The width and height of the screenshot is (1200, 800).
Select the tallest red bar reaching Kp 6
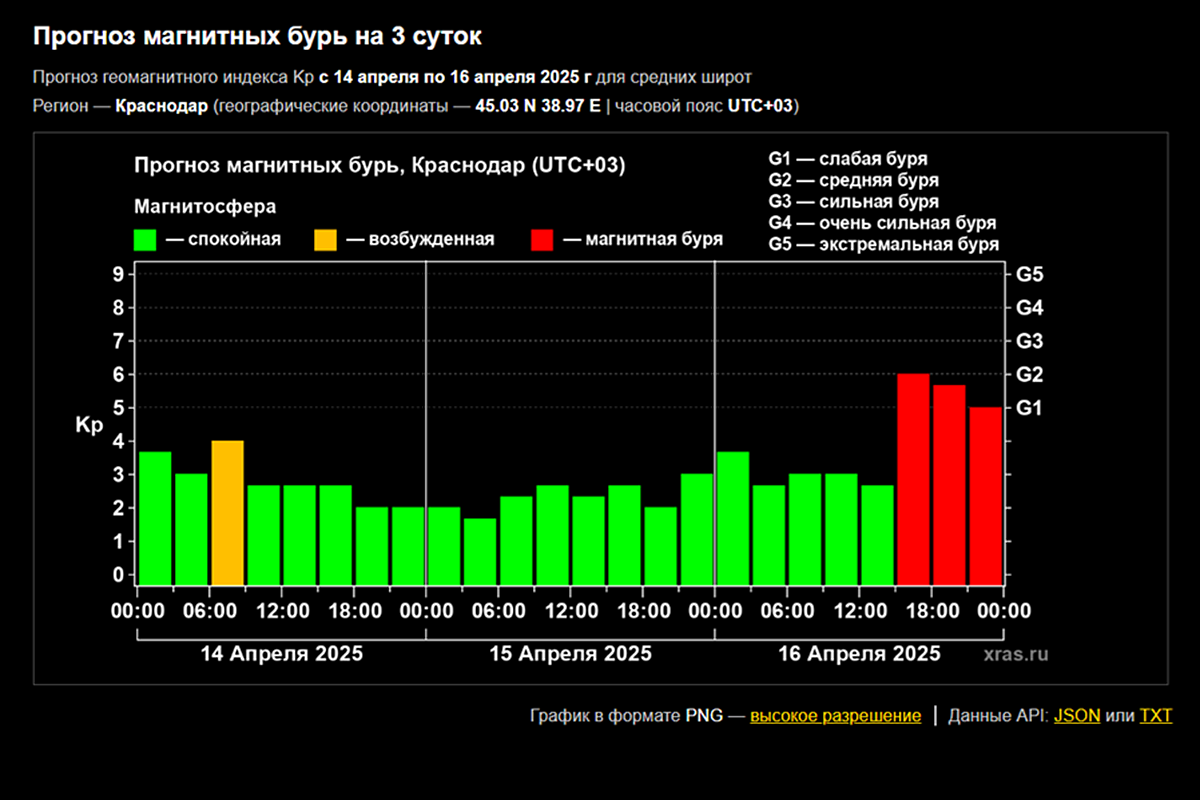tap(913, 479)
